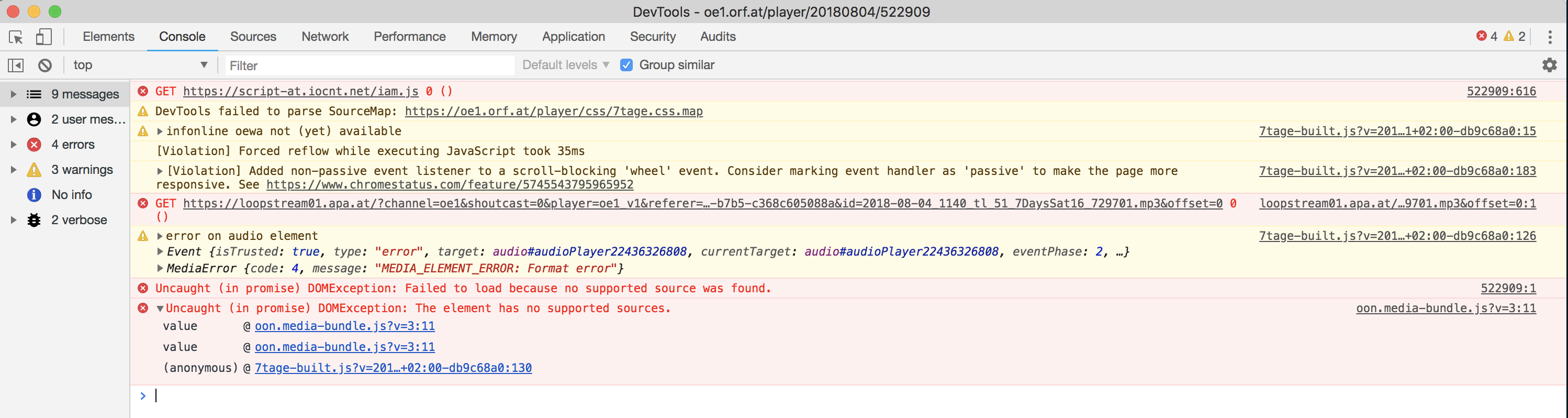Open 7tage-built.js line 130 stack link
The width and height of the screenshot is (1568, 418).
point(393,368)
